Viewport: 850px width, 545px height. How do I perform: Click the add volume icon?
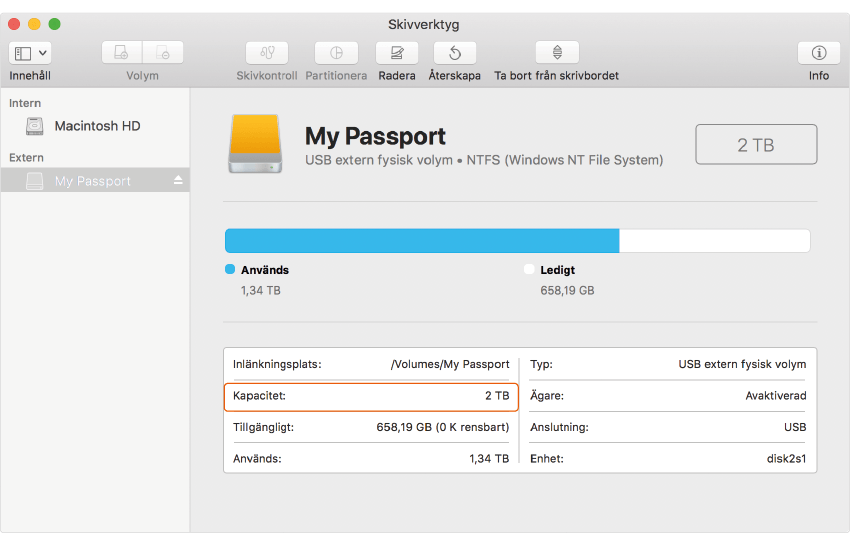[122, 53]
